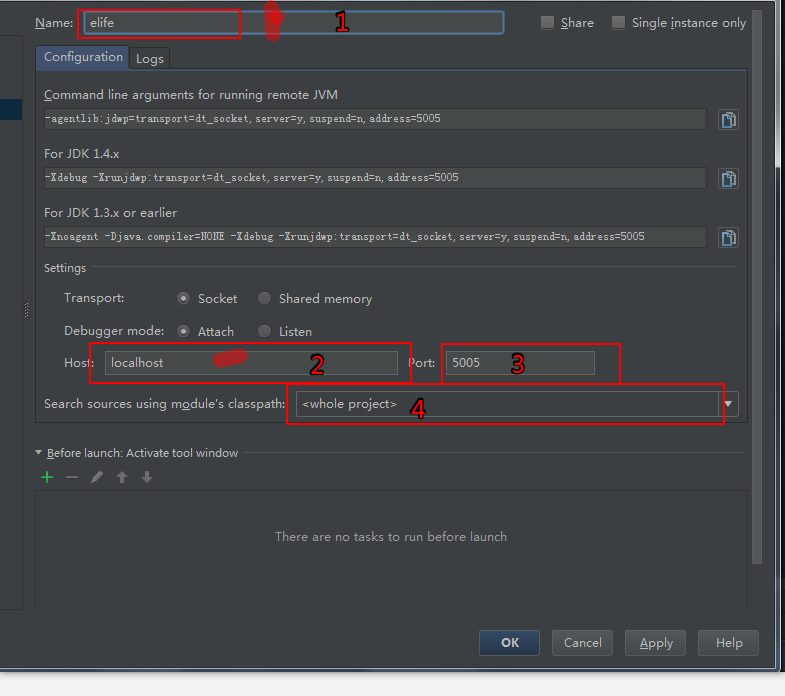Viewport: 785px width, 696px height.
Task: Confirm with the OK button
Action: (509, 643)
